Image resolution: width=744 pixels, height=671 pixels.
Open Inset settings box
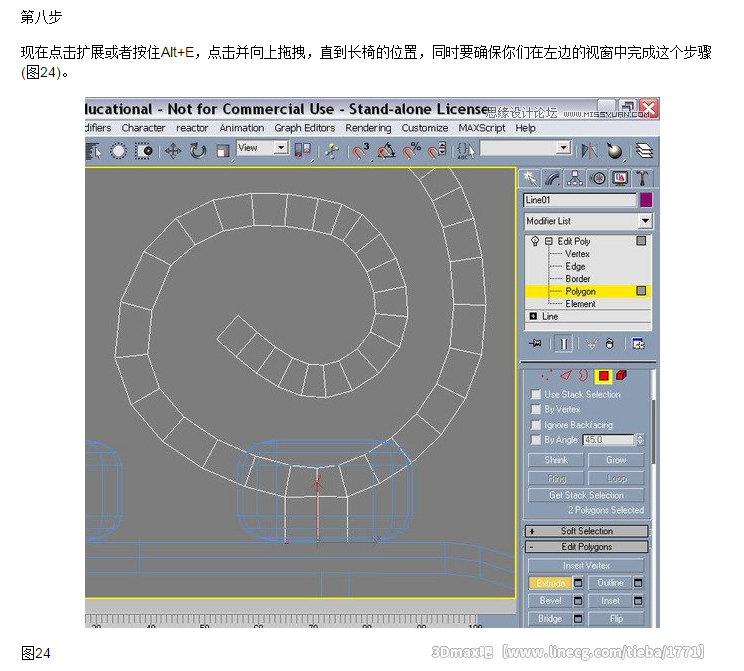click(x=638, y=601)
